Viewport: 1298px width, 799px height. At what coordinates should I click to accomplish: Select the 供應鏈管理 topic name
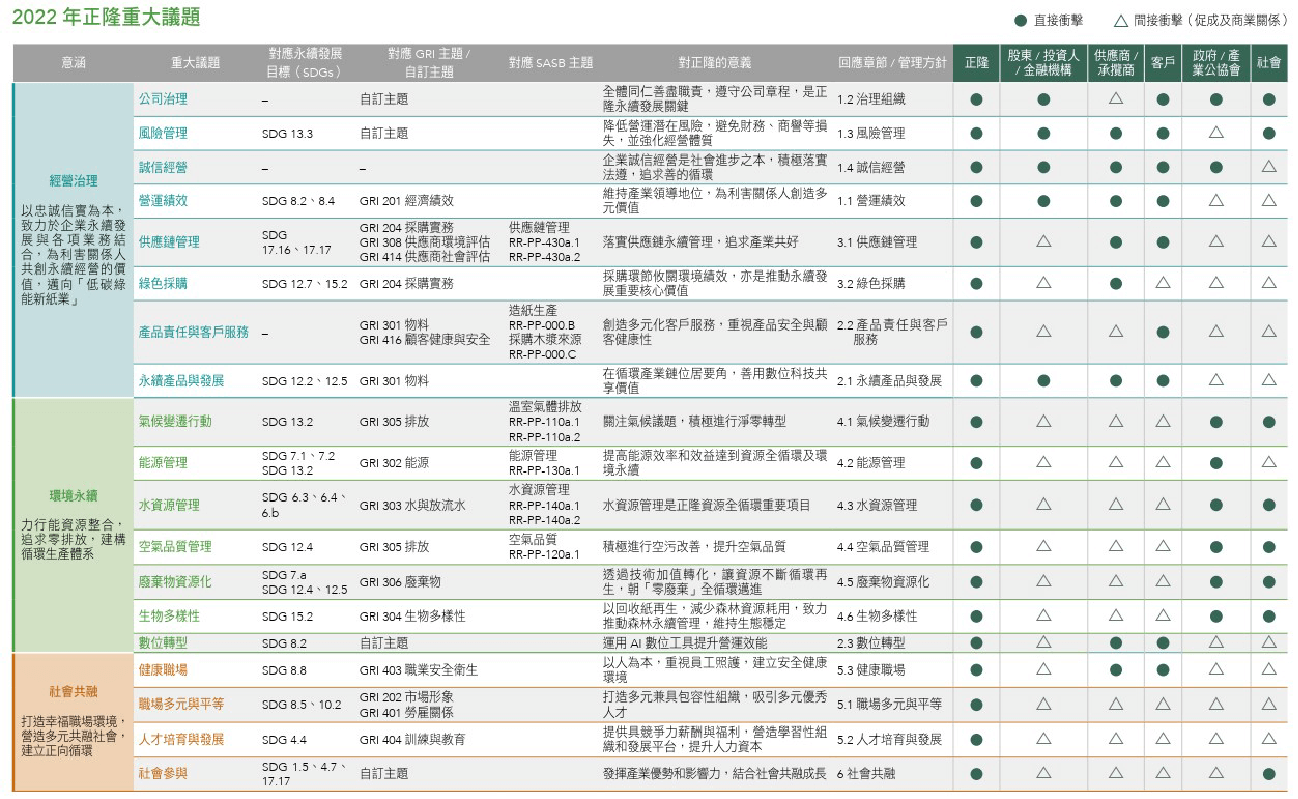(x=169, y=241)
